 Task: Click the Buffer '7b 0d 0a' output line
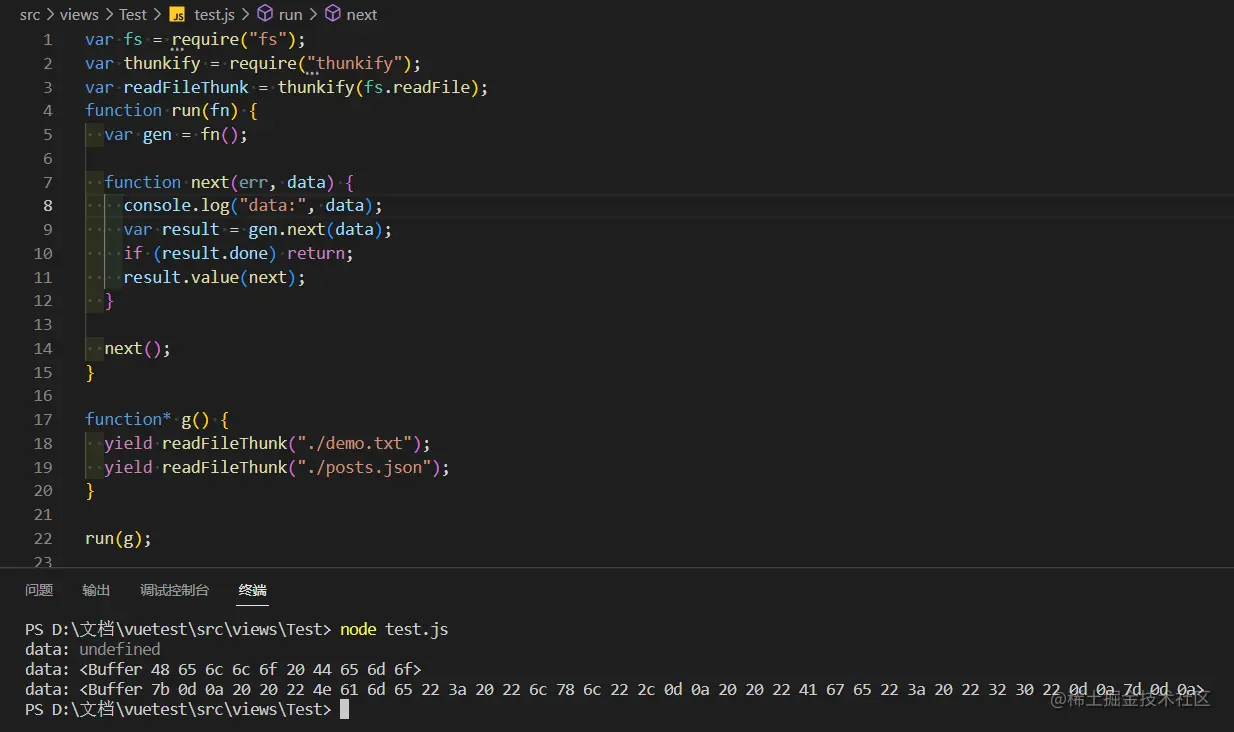pos(615,690)
